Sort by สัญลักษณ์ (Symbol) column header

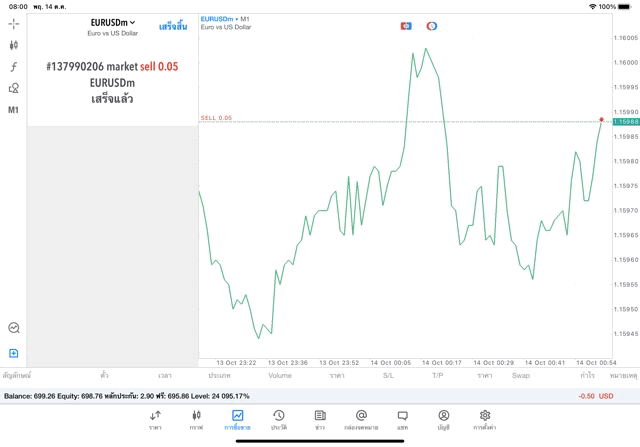click(17, 375)
